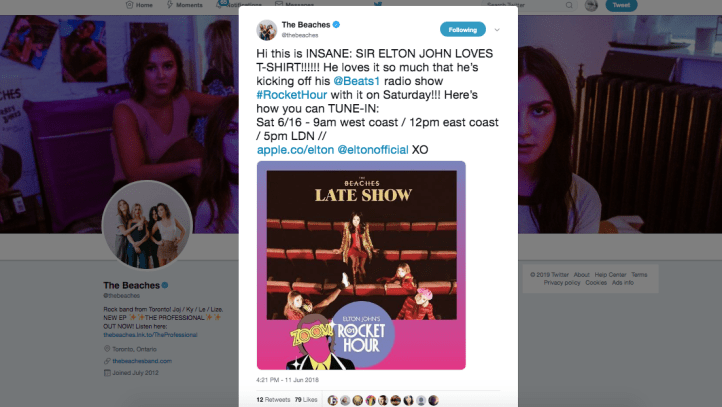The width and height of the screenshot is (722, 407).
Task: Toggle the Following button on the tweet
Action: 463,29
